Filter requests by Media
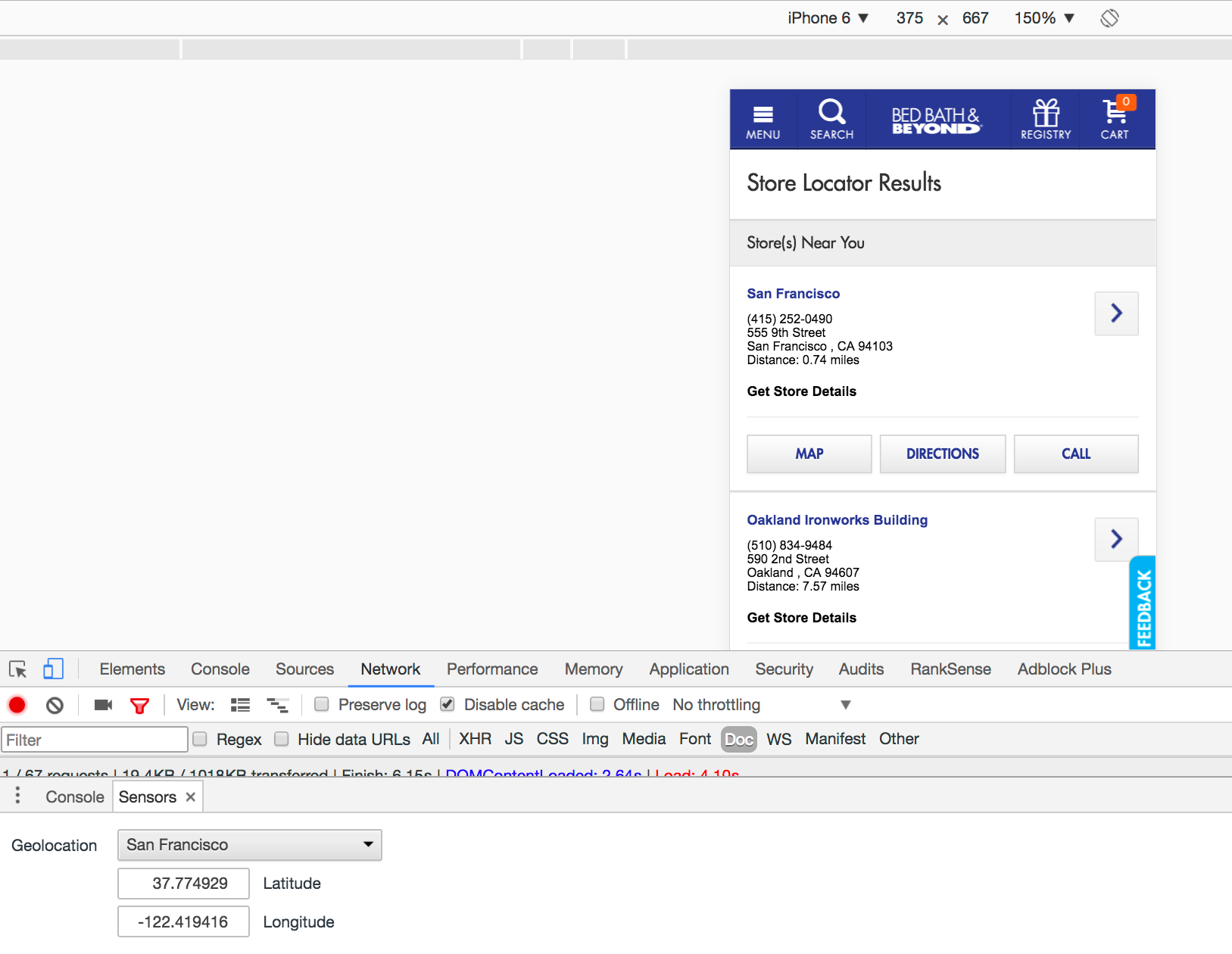The width and height of the screenshot is (1232, 954). 644,739
